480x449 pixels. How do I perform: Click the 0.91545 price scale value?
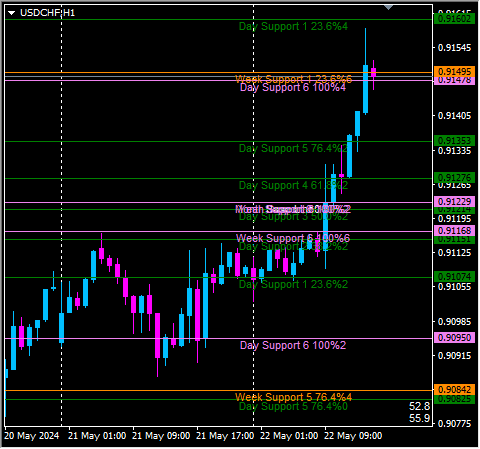click(455, 48)
